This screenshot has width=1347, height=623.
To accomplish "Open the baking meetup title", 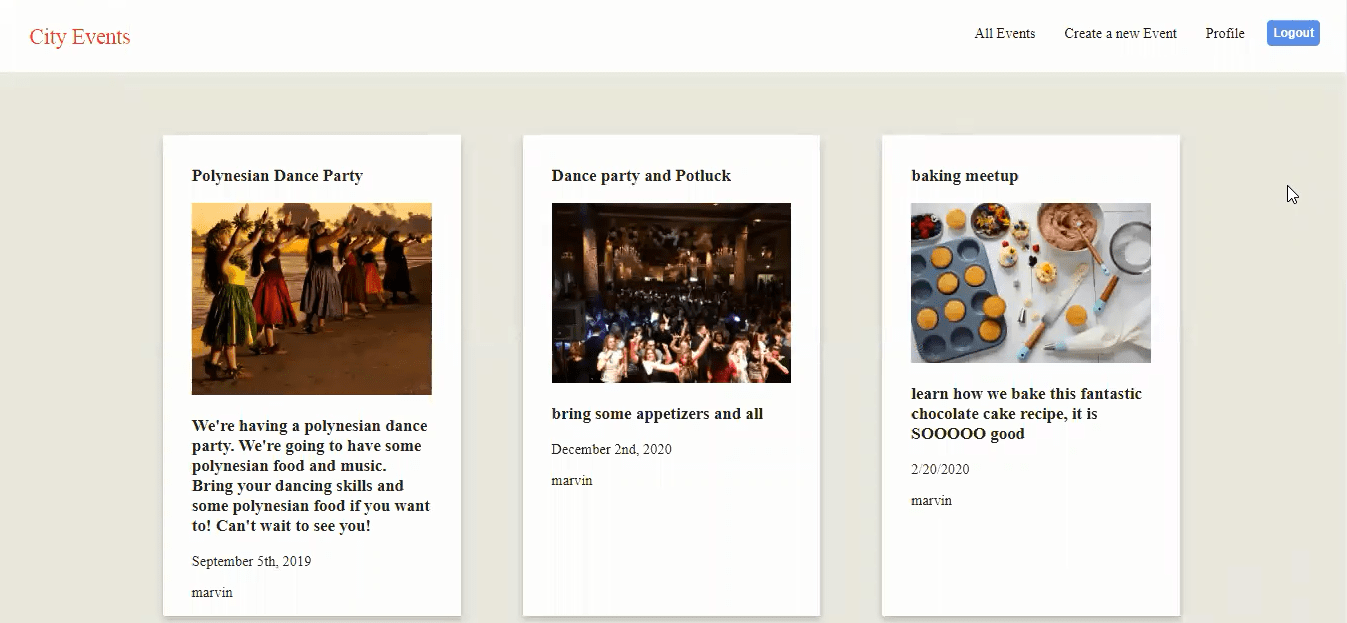I will coord(965,176).
